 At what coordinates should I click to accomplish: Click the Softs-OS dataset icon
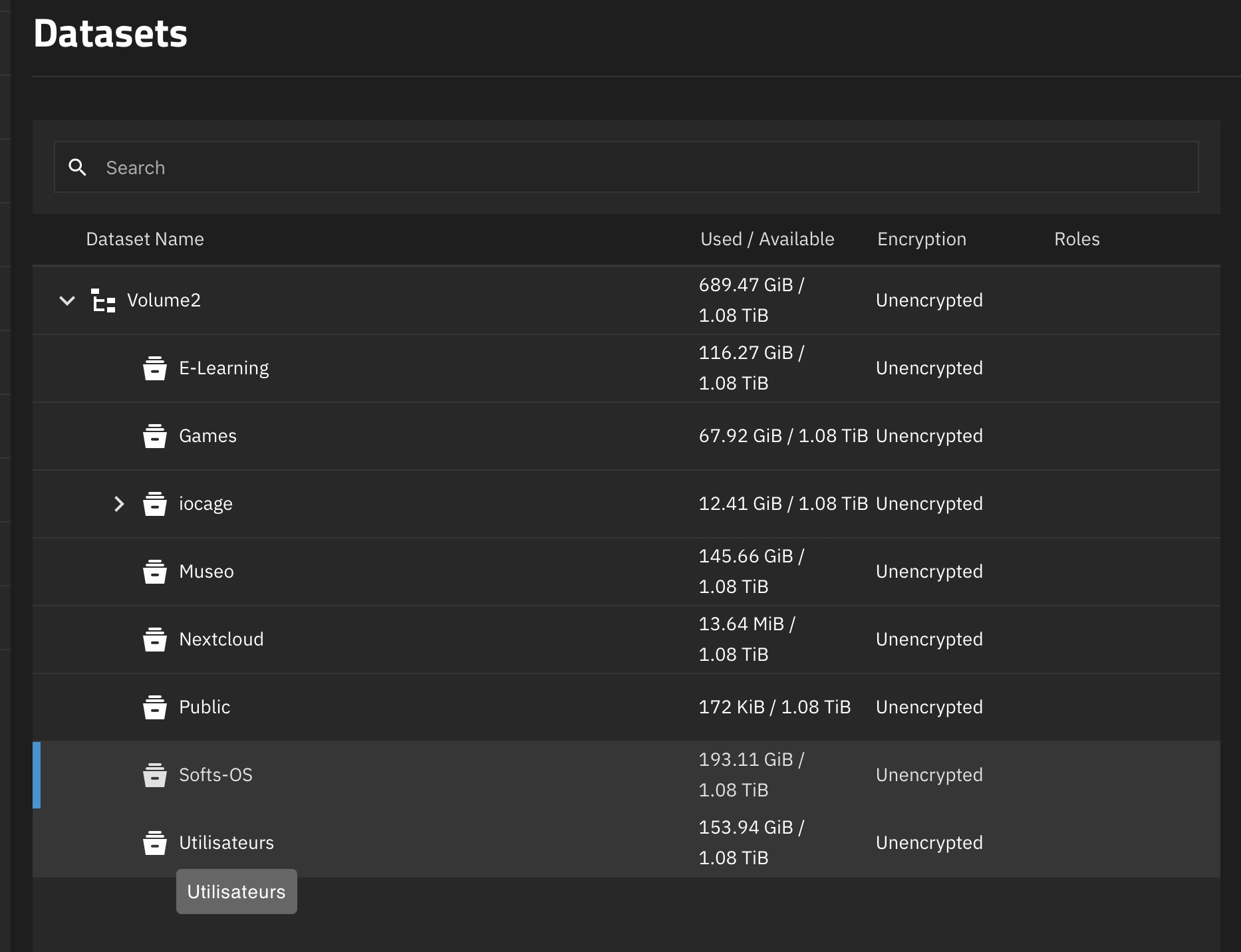[154, 775]
